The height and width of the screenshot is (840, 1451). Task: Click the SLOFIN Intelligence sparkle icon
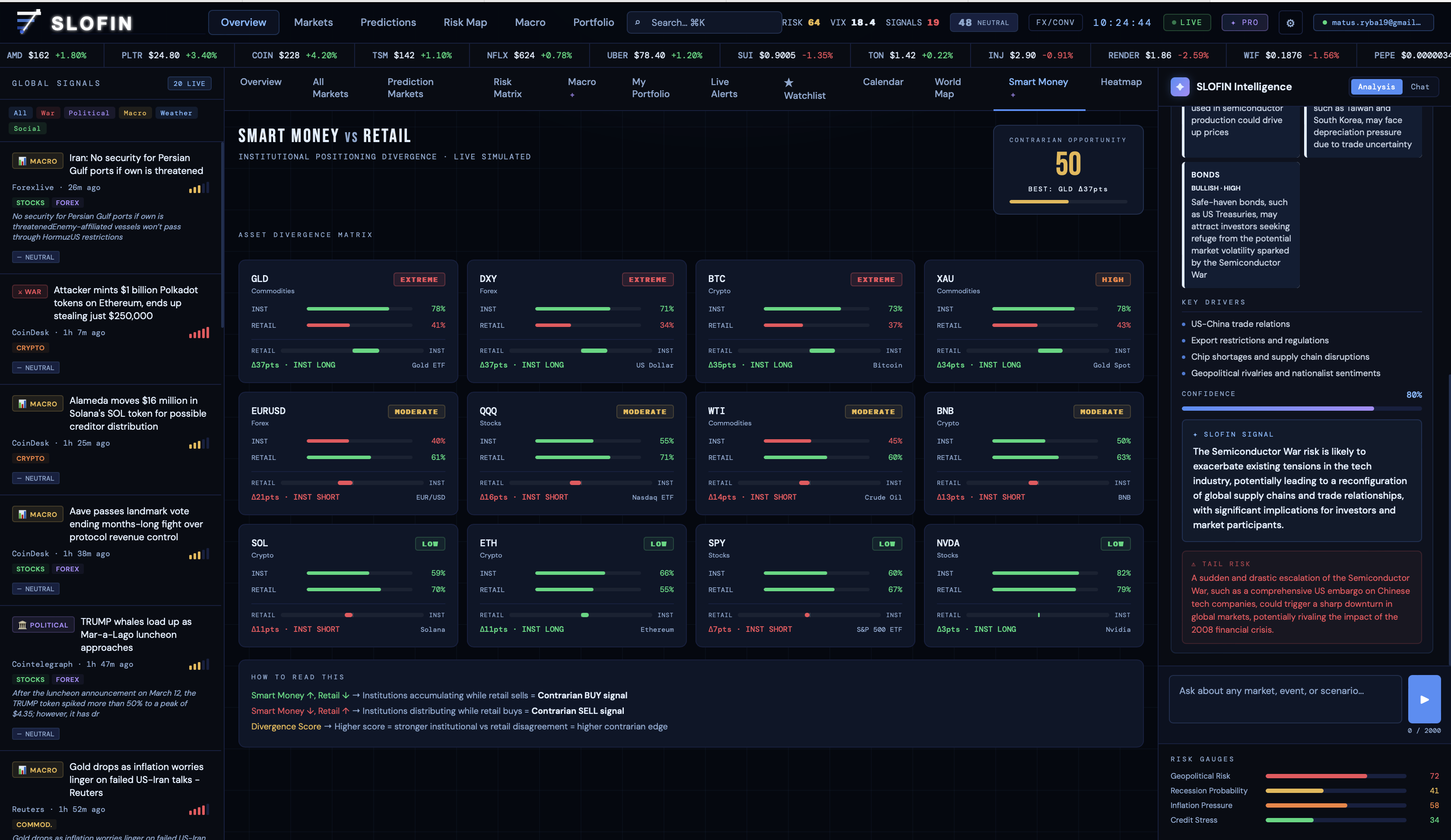coord(1180,87)
